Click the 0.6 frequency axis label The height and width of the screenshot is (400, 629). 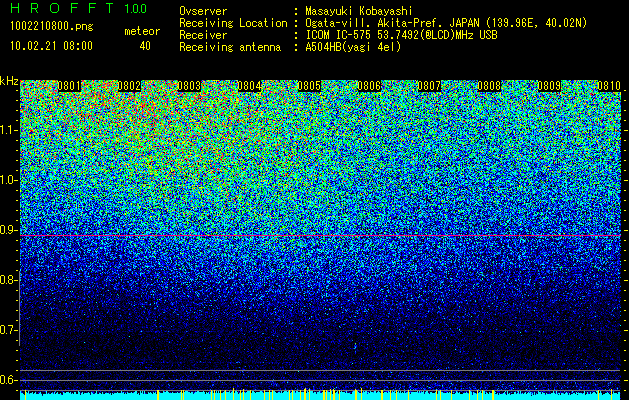8,380
